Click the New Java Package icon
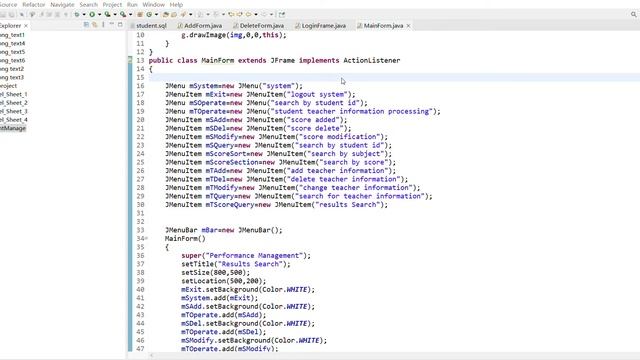The width and height of the screenshot is (640, 360). pos(140,14)
